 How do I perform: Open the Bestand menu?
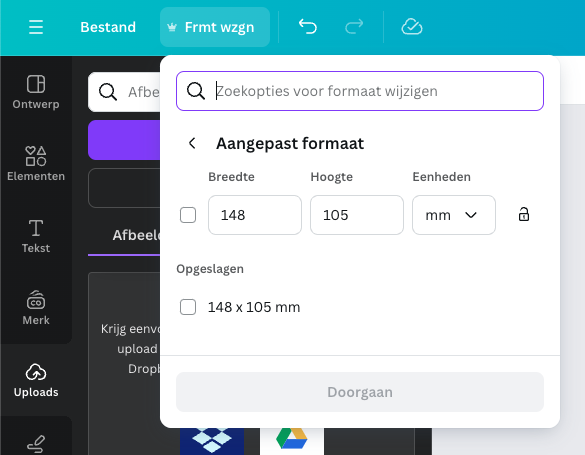[108, 27]
